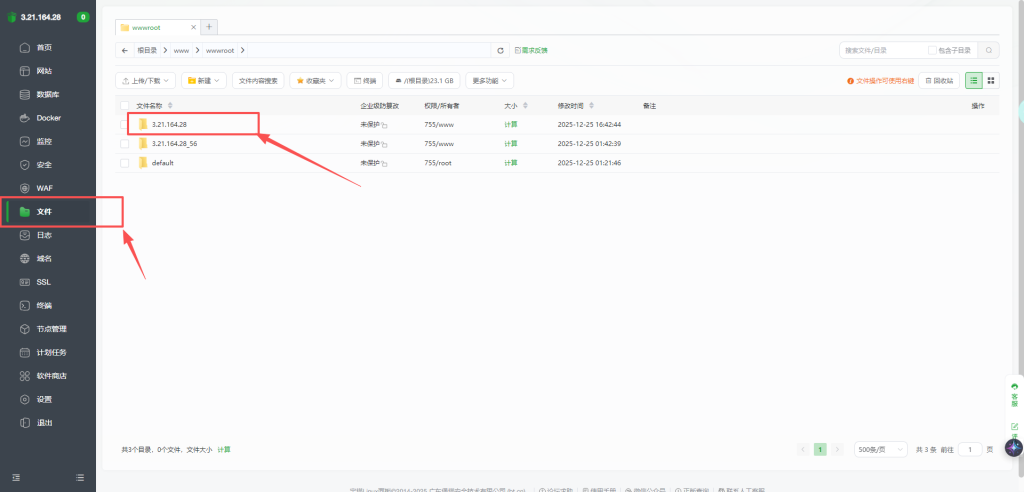The height and width of the screenshot is (492, 1024).
Task: Click the 文件 folder icon in sidebar
Action: point(25,212)
